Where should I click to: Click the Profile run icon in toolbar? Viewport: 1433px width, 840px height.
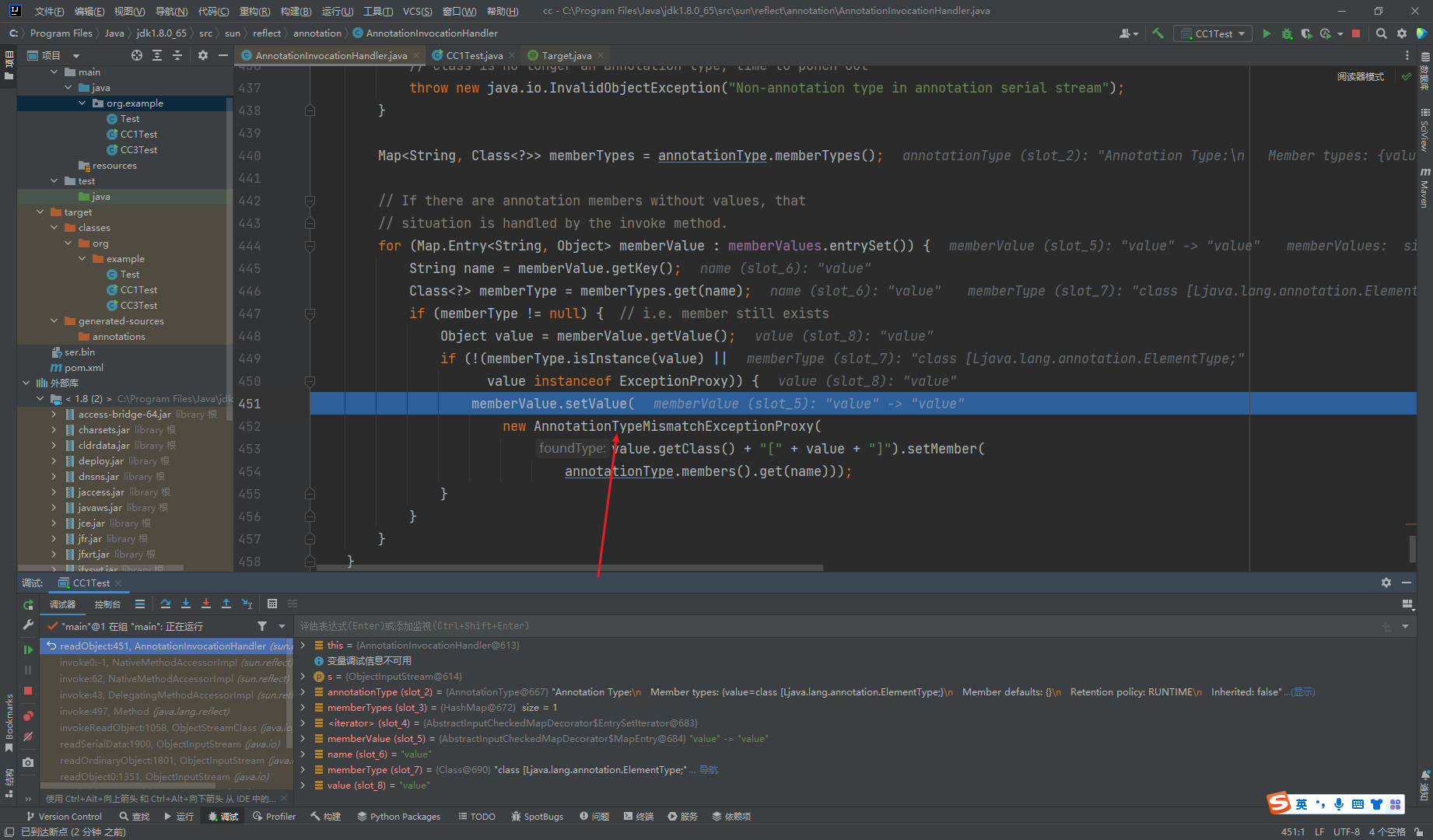point(1326,33)
